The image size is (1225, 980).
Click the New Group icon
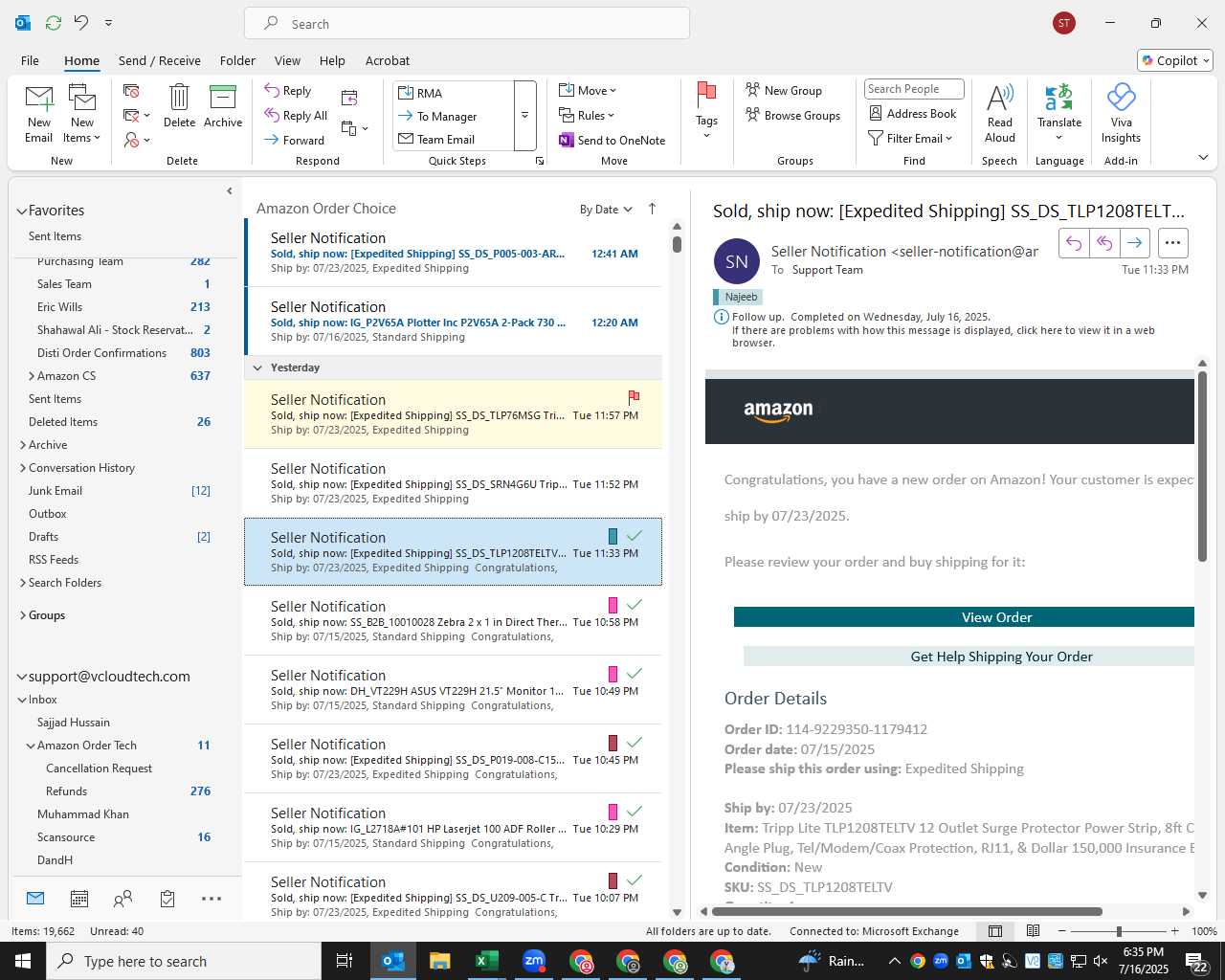click(x=784, y=91)
